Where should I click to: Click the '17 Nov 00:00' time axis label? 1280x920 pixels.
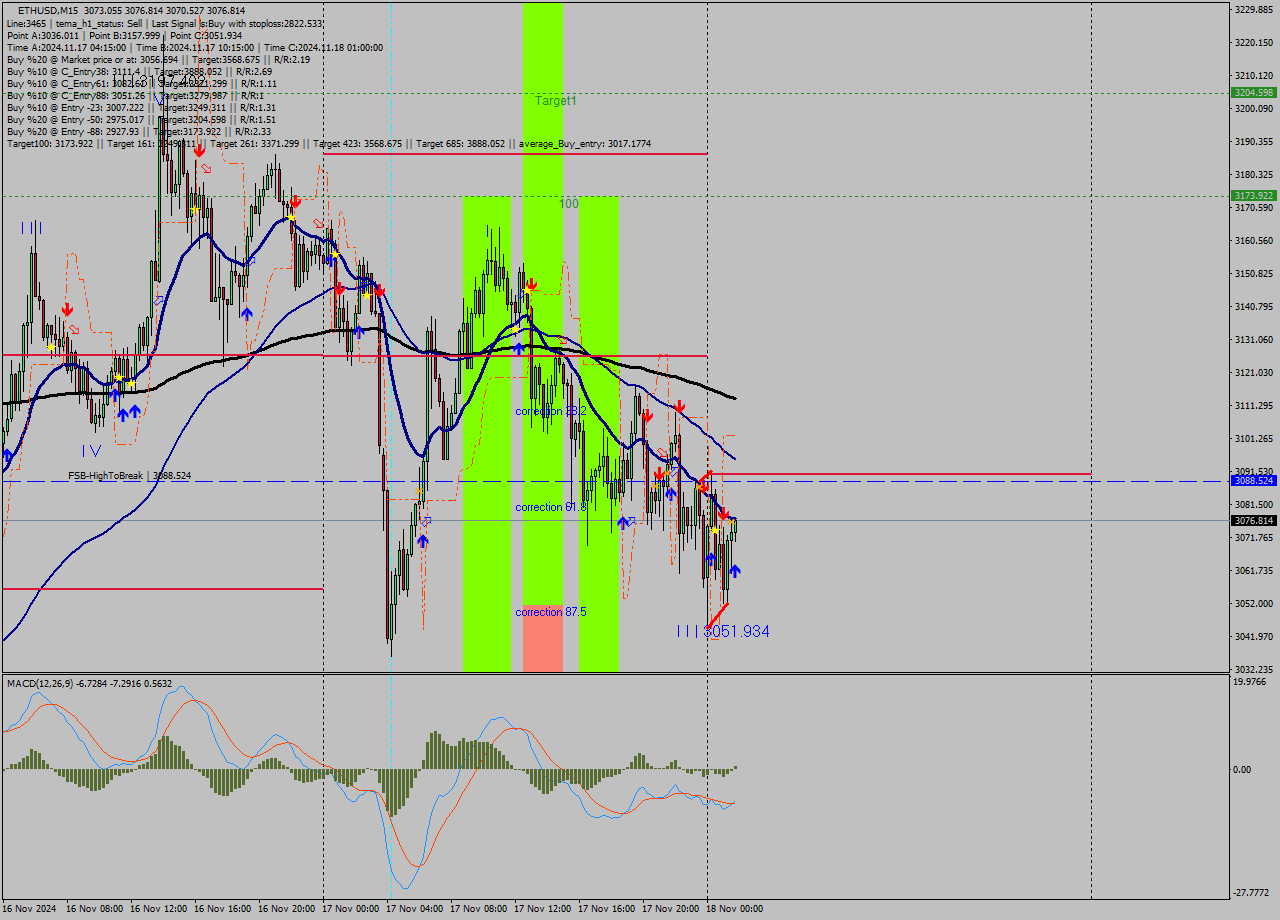pyautogui.click(x=351, y=909)
